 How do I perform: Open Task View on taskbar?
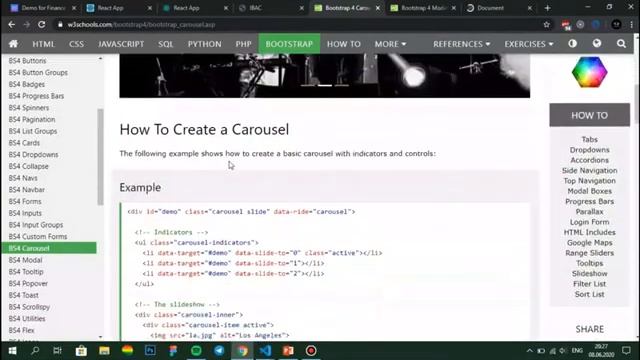tap(58, 351)
